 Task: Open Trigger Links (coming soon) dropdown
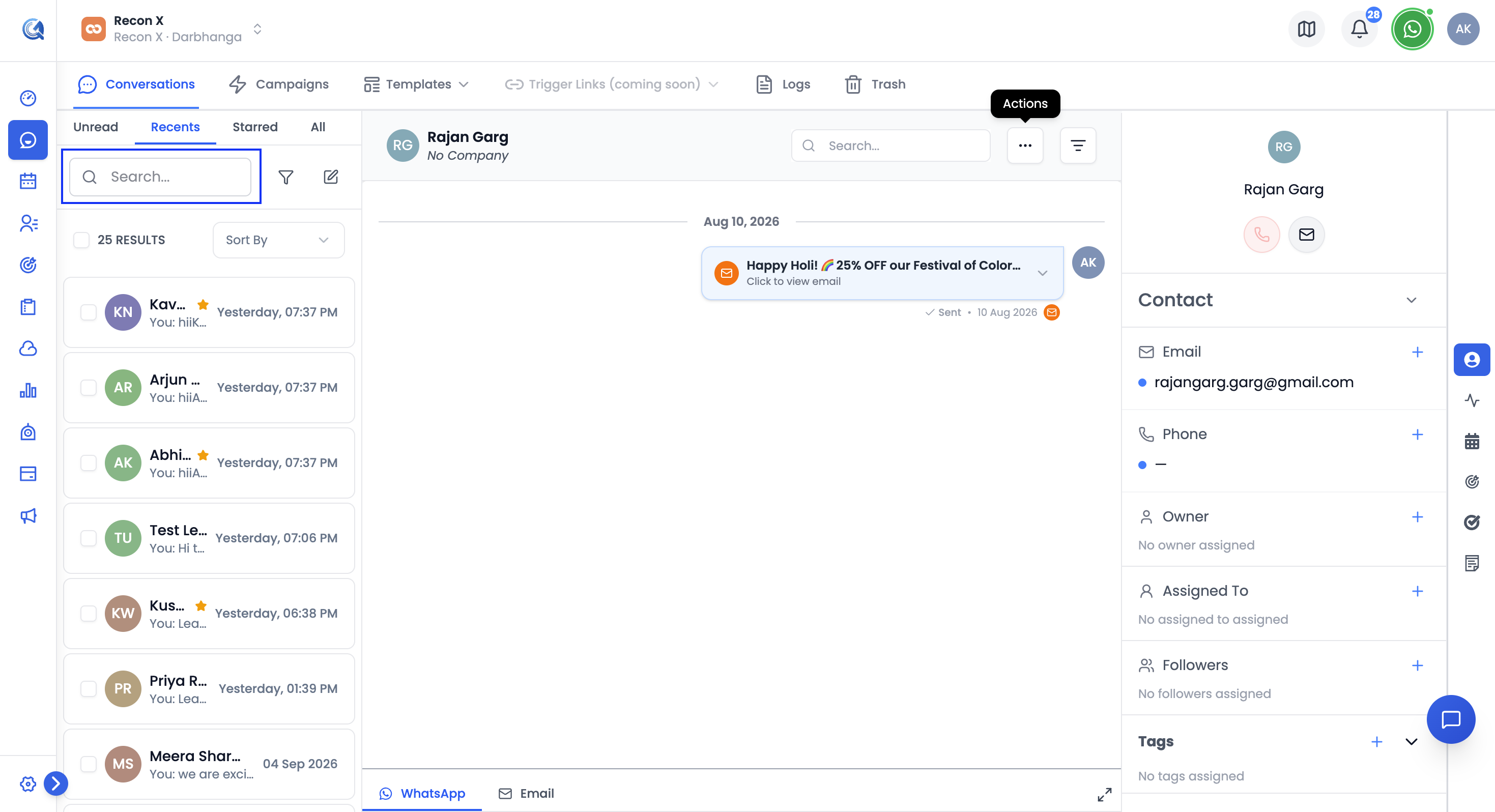click(612, 85)
